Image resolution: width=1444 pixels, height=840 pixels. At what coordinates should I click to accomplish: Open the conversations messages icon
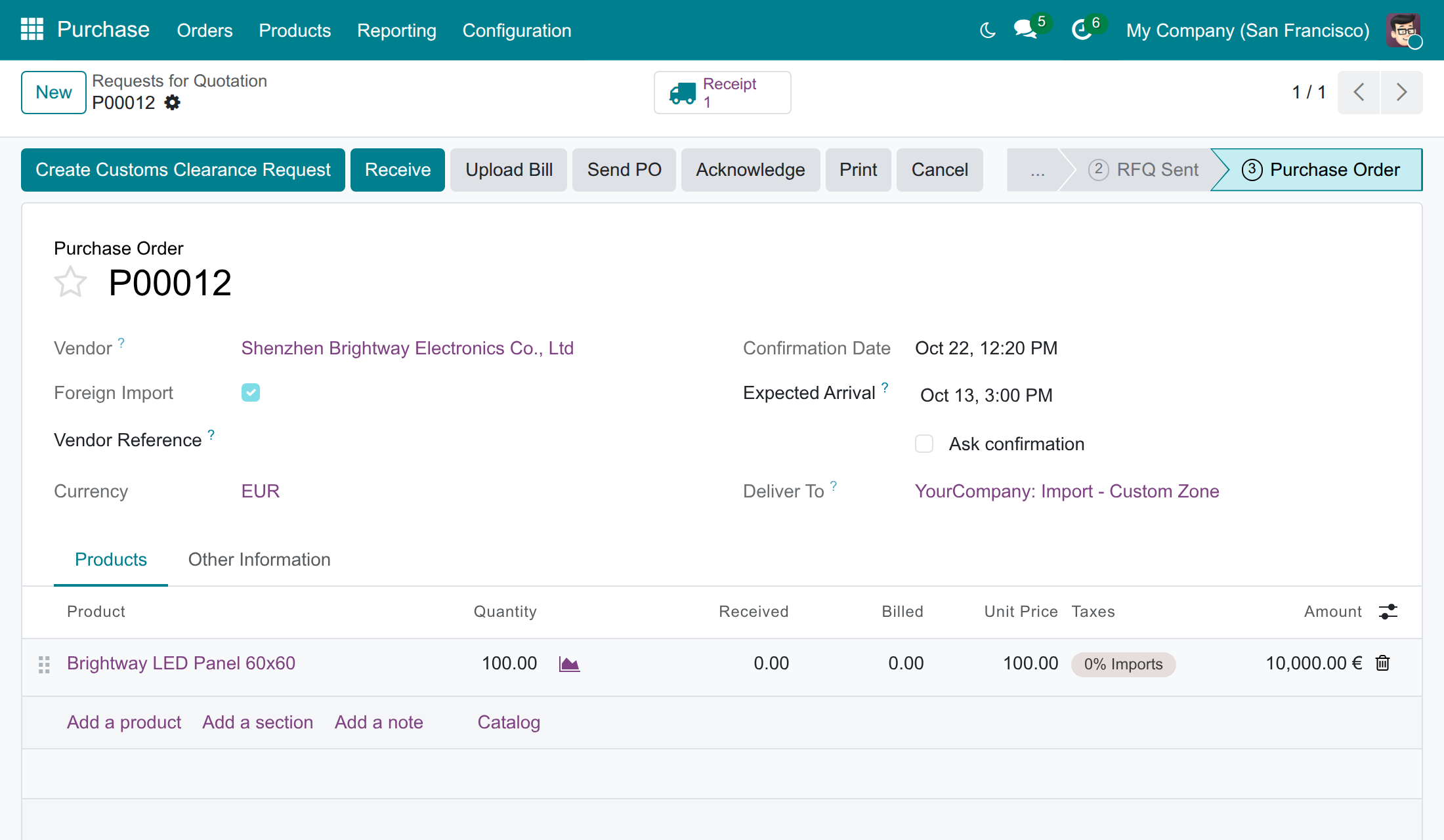click(1025, 30)
